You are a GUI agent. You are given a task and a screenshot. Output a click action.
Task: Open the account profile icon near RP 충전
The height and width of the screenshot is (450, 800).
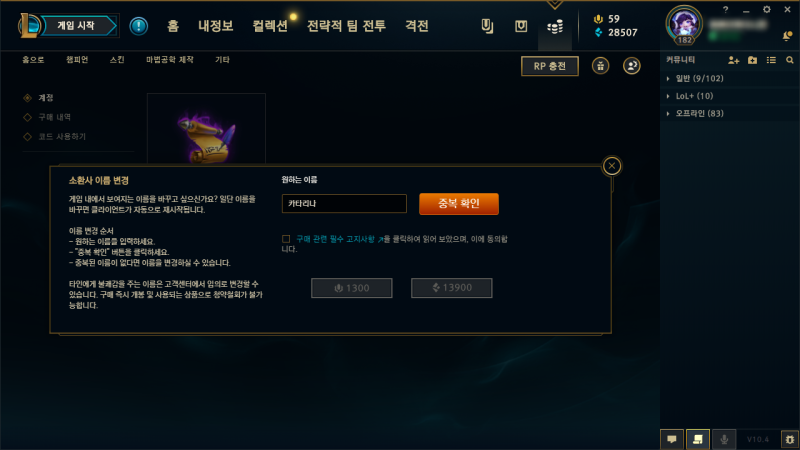[632, 66]
